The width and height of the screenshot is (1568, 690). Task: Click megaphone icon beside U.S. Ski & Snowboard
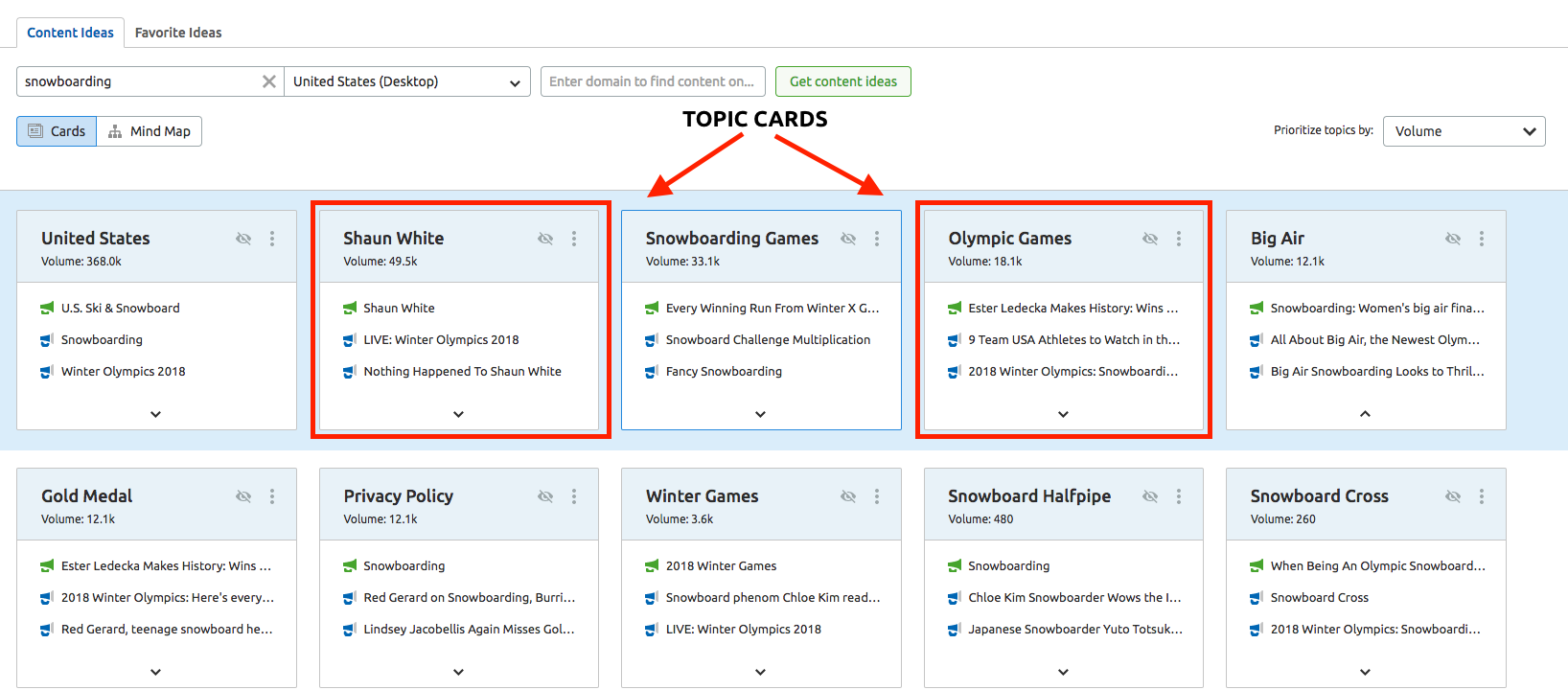[46, 309]
